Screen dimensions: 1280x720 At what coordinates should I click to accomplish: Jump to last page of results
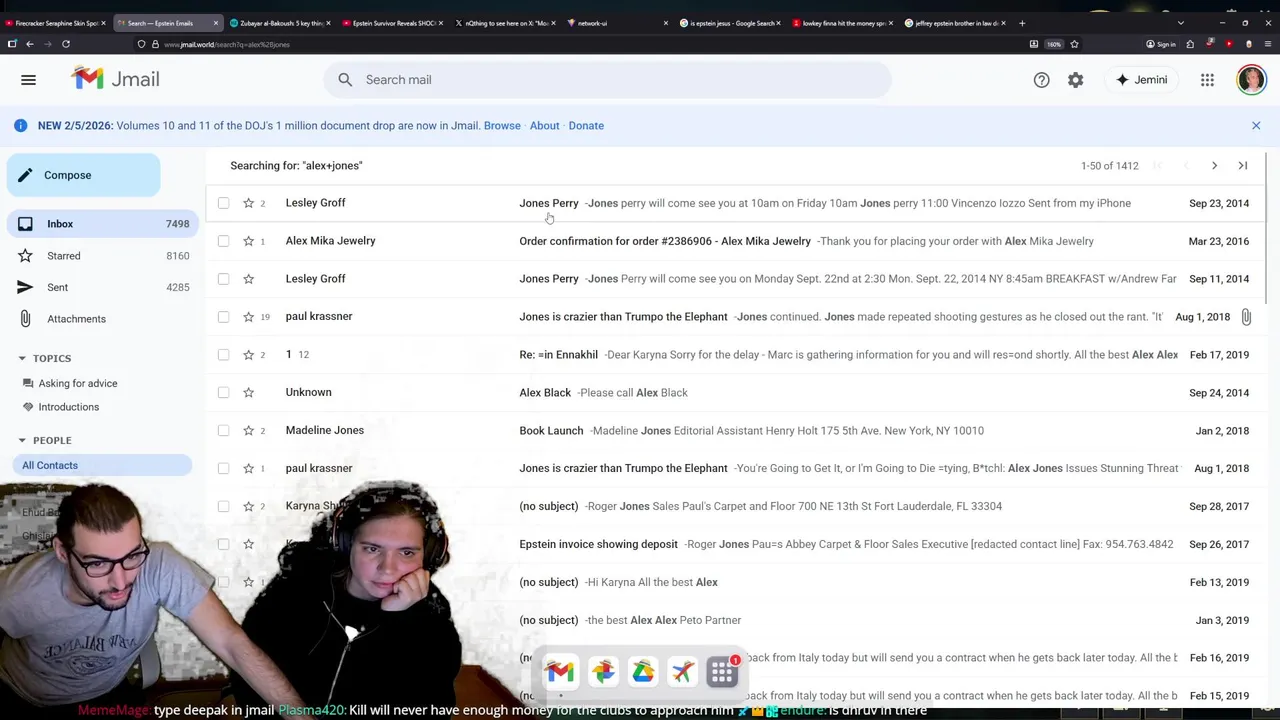click(1243, 166)
